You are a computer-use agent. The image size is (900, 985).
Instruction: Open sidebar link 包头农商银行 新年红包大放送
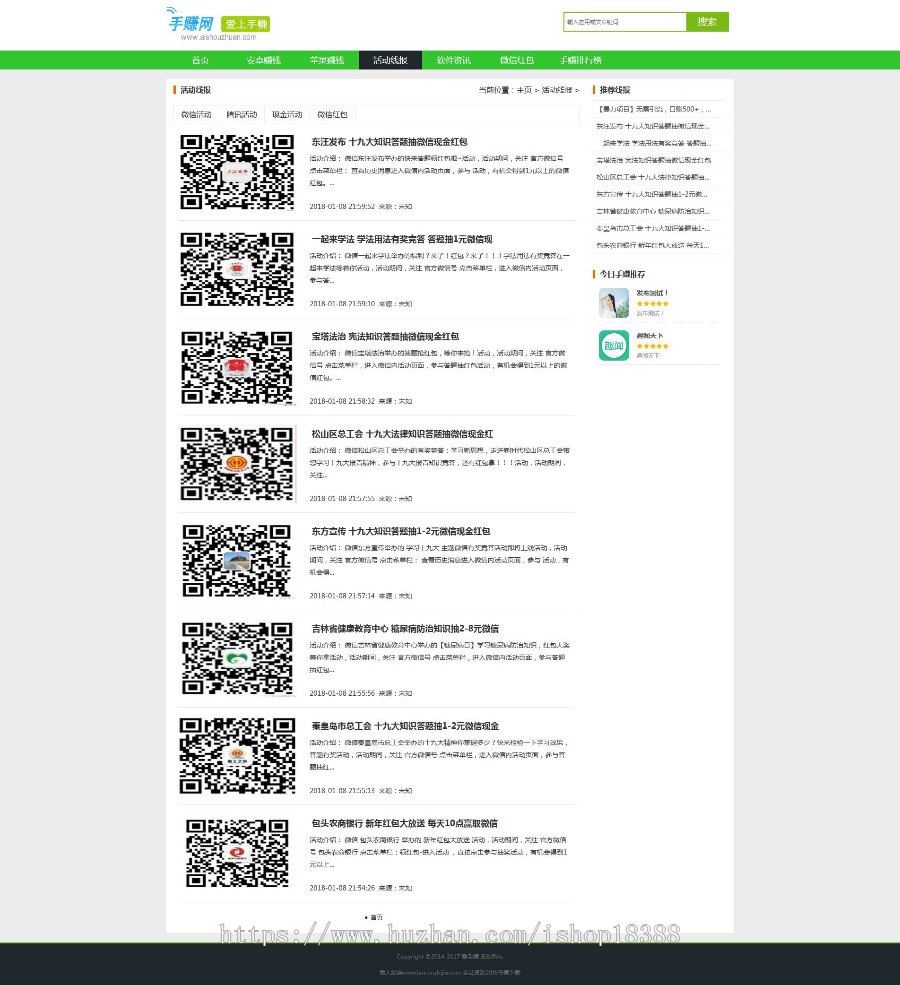(x=654, y=245)
